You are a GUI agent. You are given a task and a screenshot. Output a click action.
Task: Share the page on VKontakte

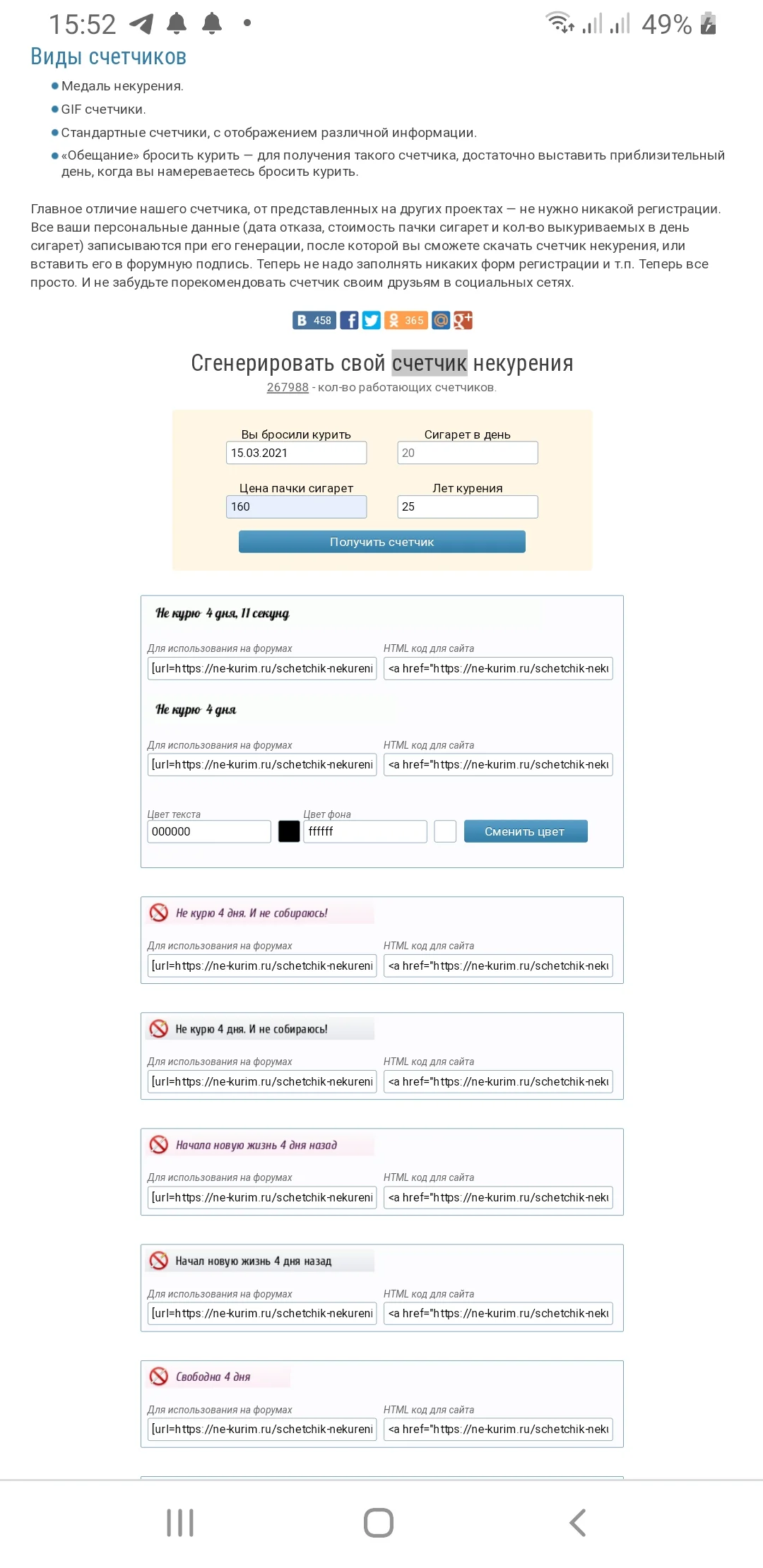(x=314, y=321)
